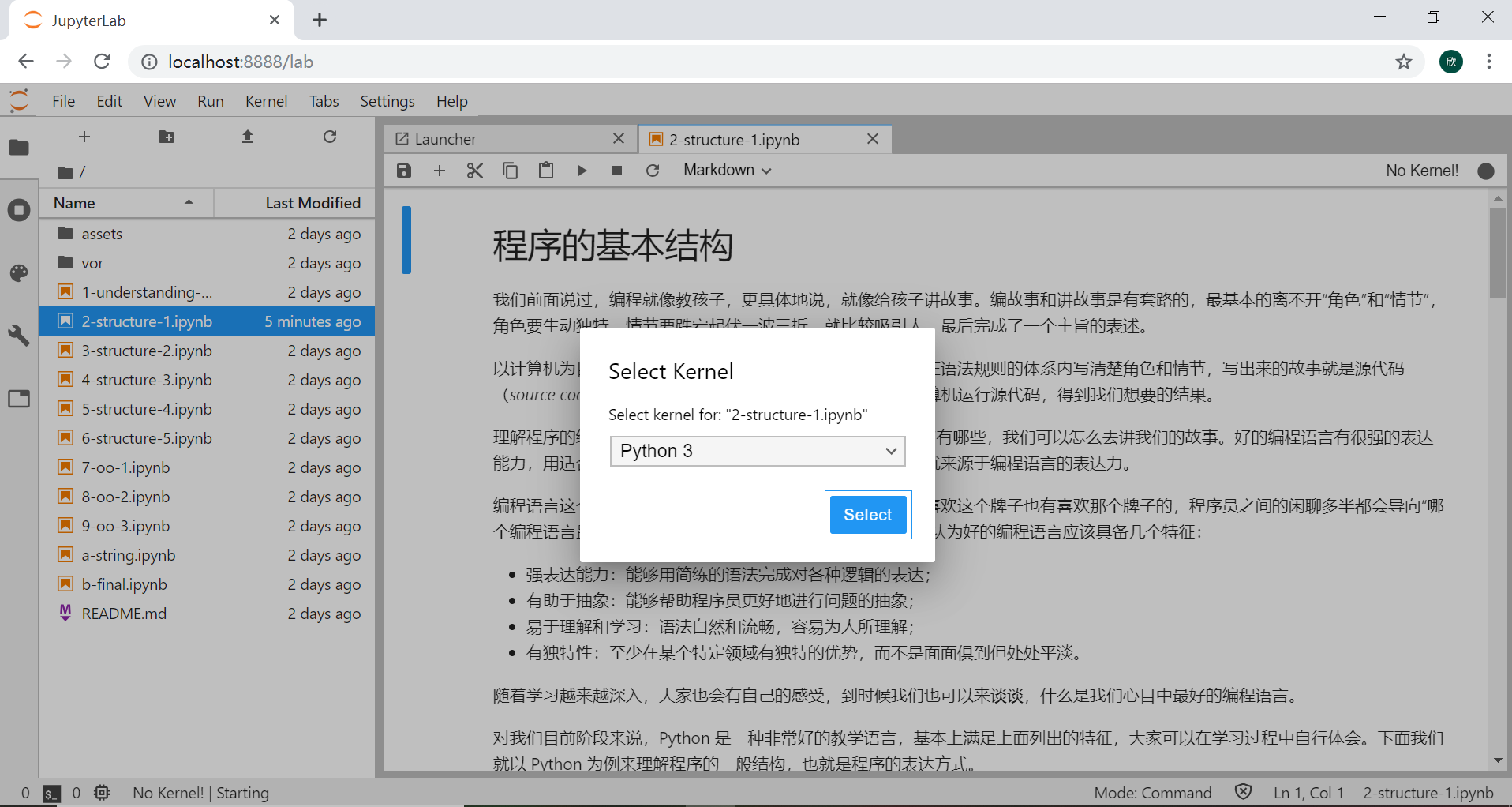
Task: Open the Python 3 kernel dropdown
Action: pos(757,451)
